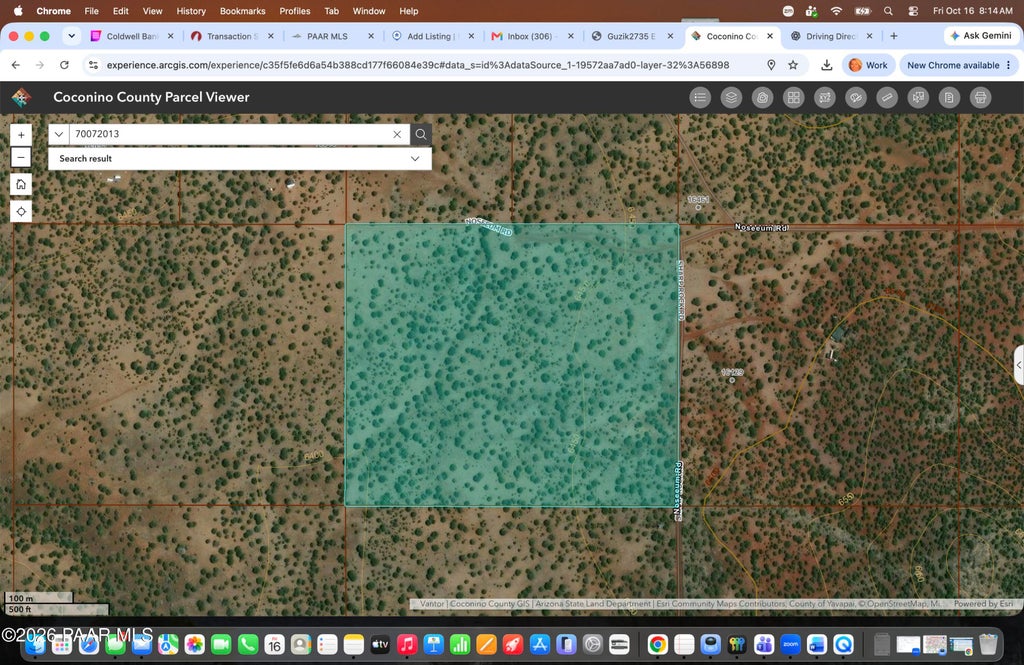This screenshot has height=665, width=1024.
Task: Open the Measure ruler widget
Action: click(887, 97)
